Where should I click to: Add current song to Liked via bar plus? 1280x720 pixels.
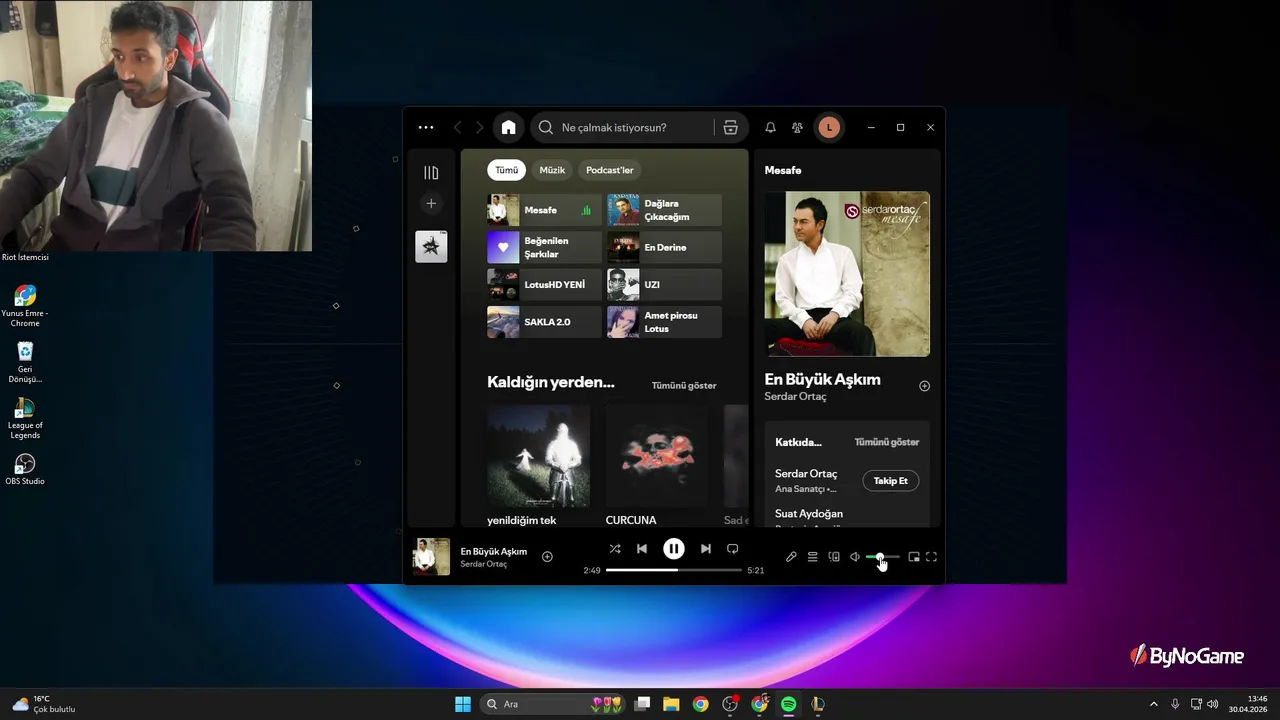click(547, 556)
